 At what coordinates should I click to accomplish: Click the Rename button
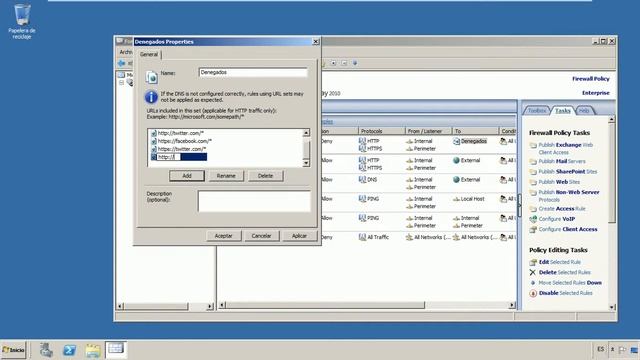[x=226, y=176]
